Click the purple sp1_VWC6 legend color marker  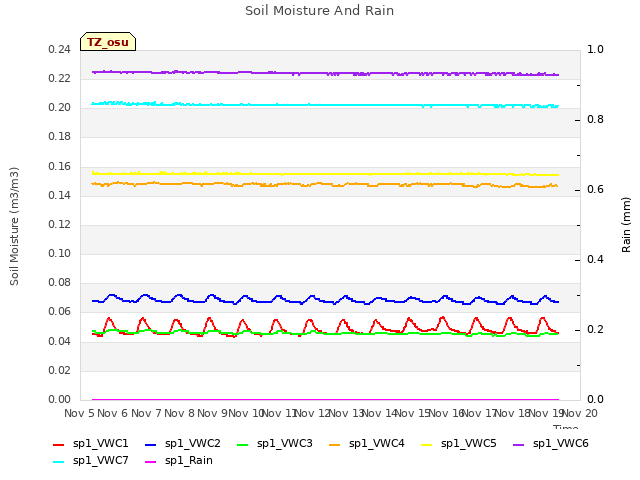518,445
